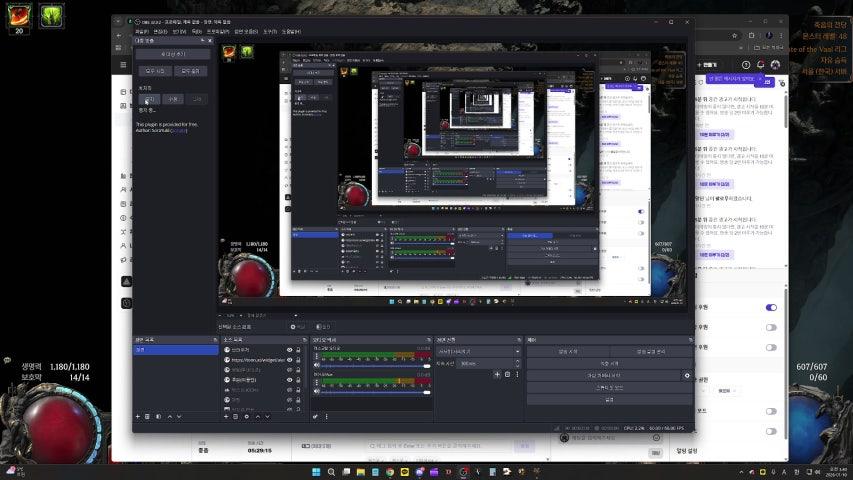This screenshot has width=853, height=480.
Task: Turn off the purple switch in browser panel
Action: pos(770,308)
